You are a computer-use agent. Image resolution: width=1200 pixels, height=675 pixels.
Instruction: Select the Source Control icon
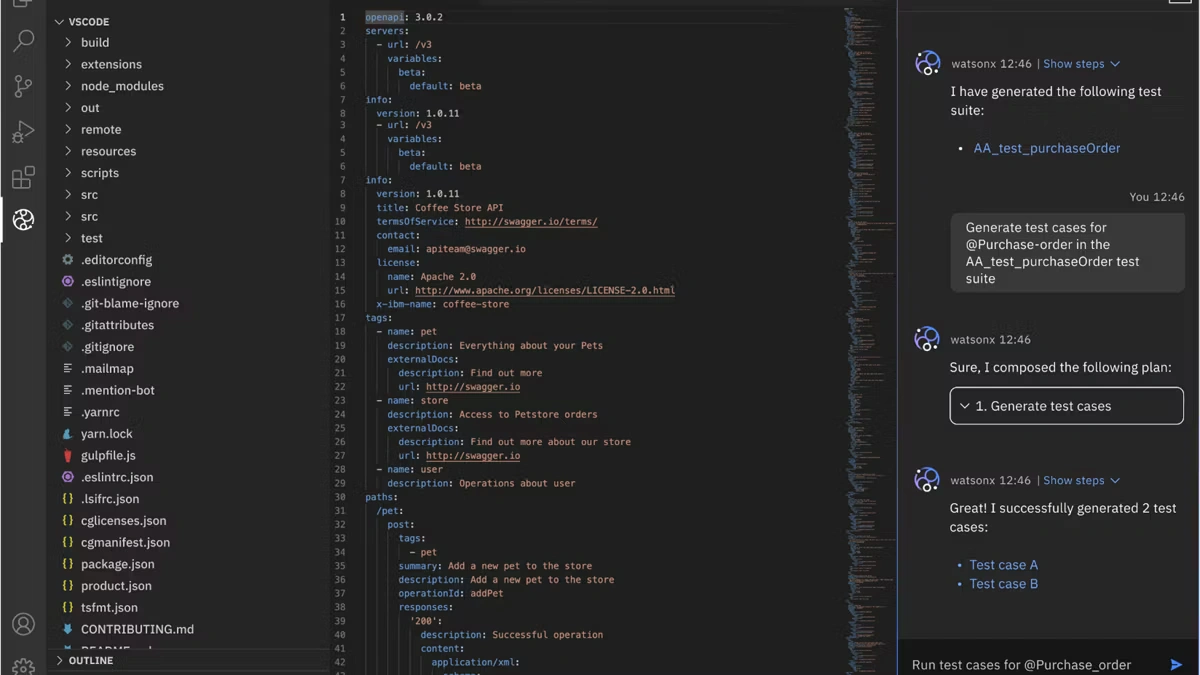click(x=23, y=86)
